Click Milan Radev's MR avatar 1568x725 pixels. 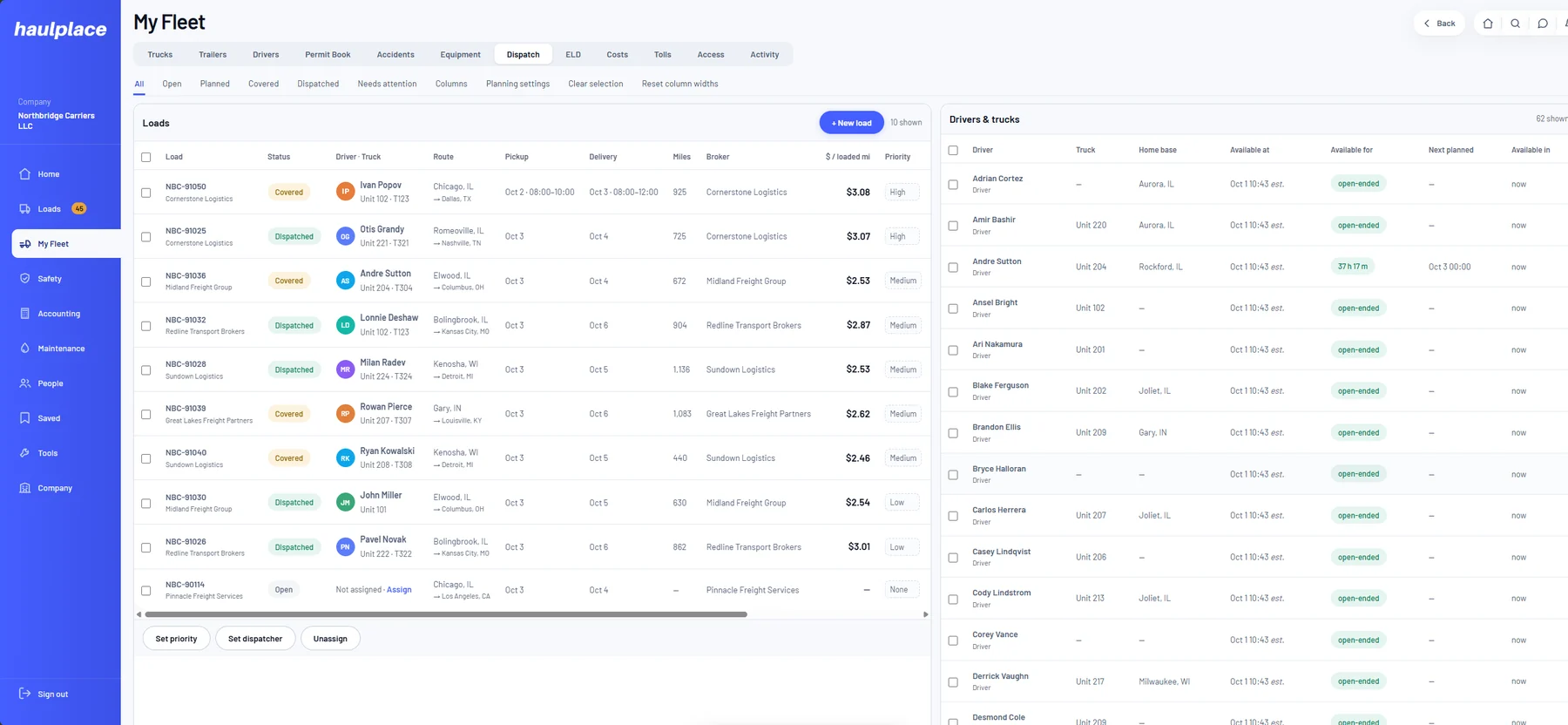pos(345,369)
